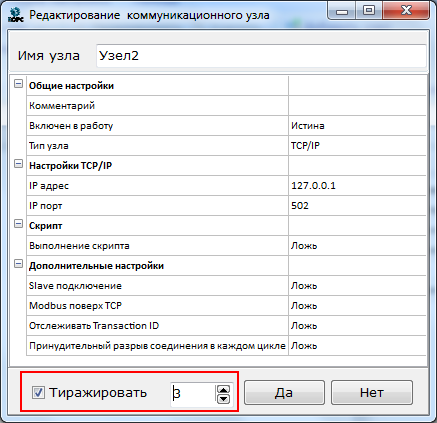Select the Ложь value for Выполнение скрипта

(x=357, y=246)
